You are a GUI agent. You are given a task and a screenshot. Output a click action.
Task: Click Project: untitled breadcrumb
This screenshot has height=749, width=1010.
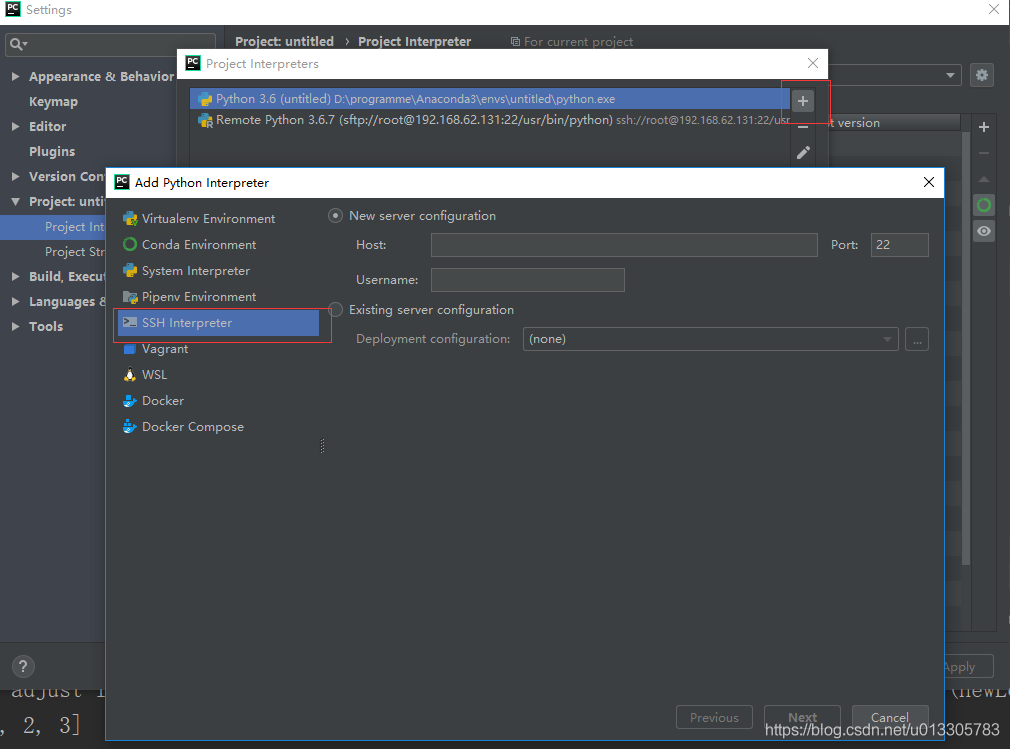[x=284, y=41]
